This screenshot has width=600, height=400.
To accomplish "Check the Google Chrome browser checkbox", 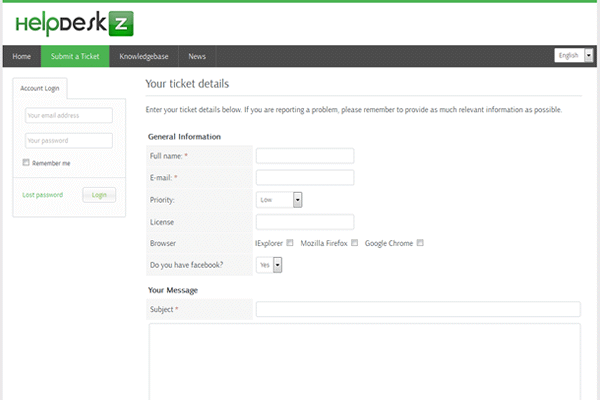I will [420, 243].
